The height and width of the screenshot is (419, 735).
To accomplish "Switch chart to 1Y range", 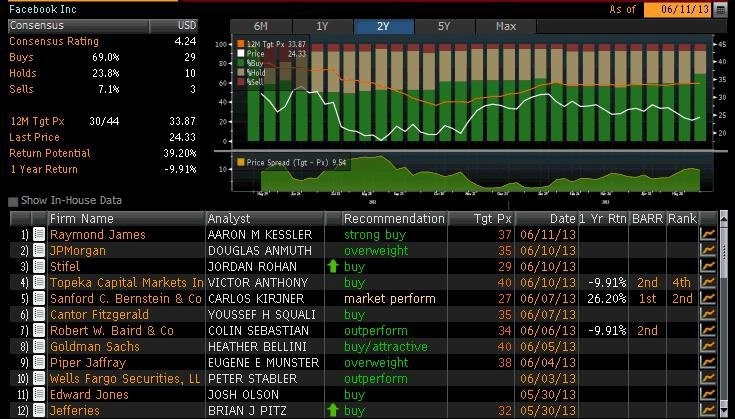I will (322, 26).
